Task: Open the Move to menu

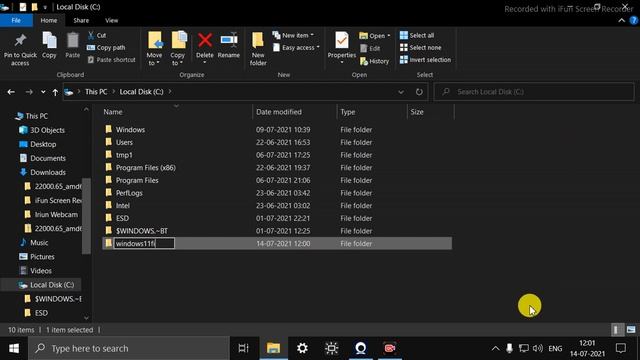Action: tap(154, 49)
